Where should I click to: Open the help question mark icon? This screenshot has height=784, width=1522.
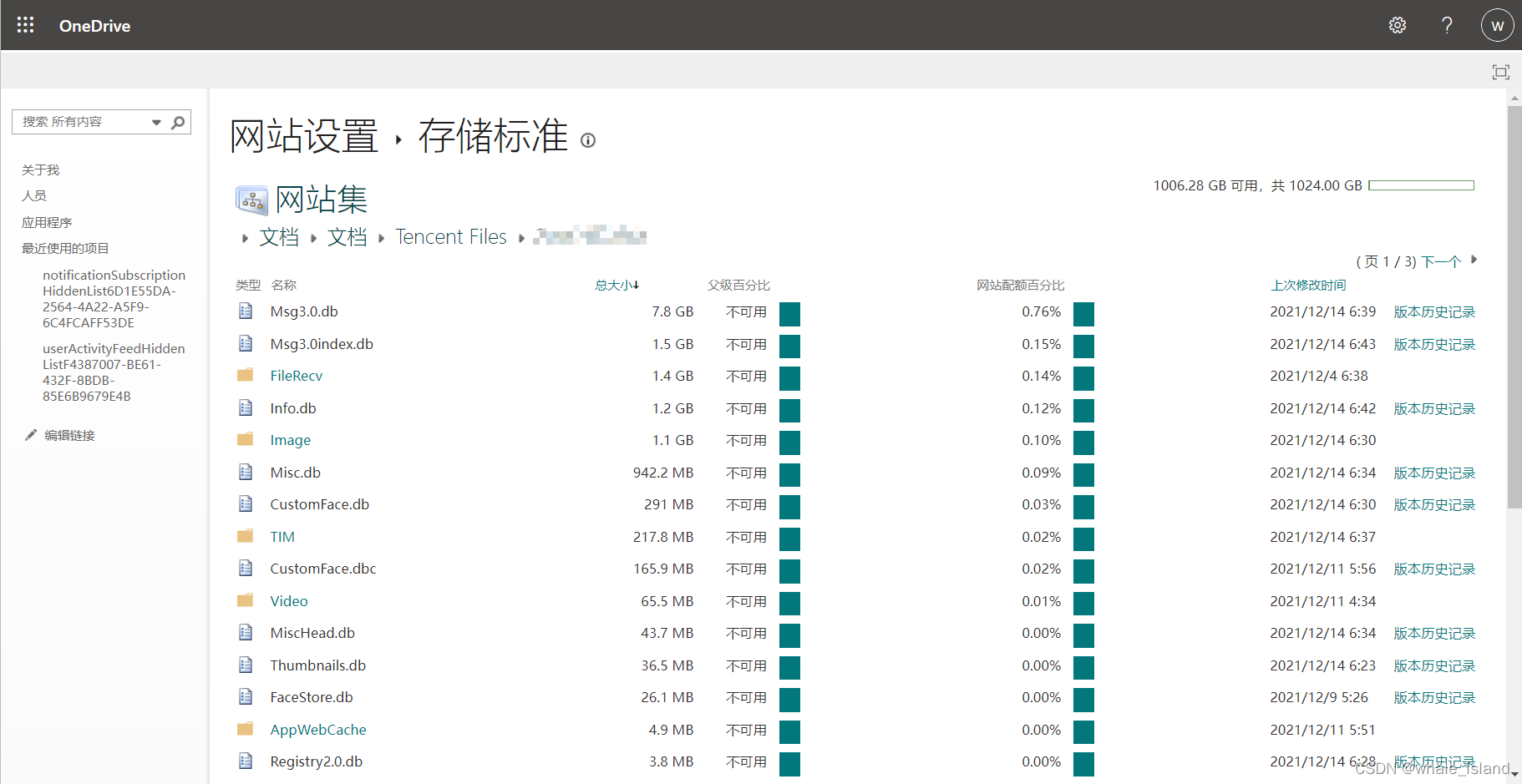(1447, 25)
